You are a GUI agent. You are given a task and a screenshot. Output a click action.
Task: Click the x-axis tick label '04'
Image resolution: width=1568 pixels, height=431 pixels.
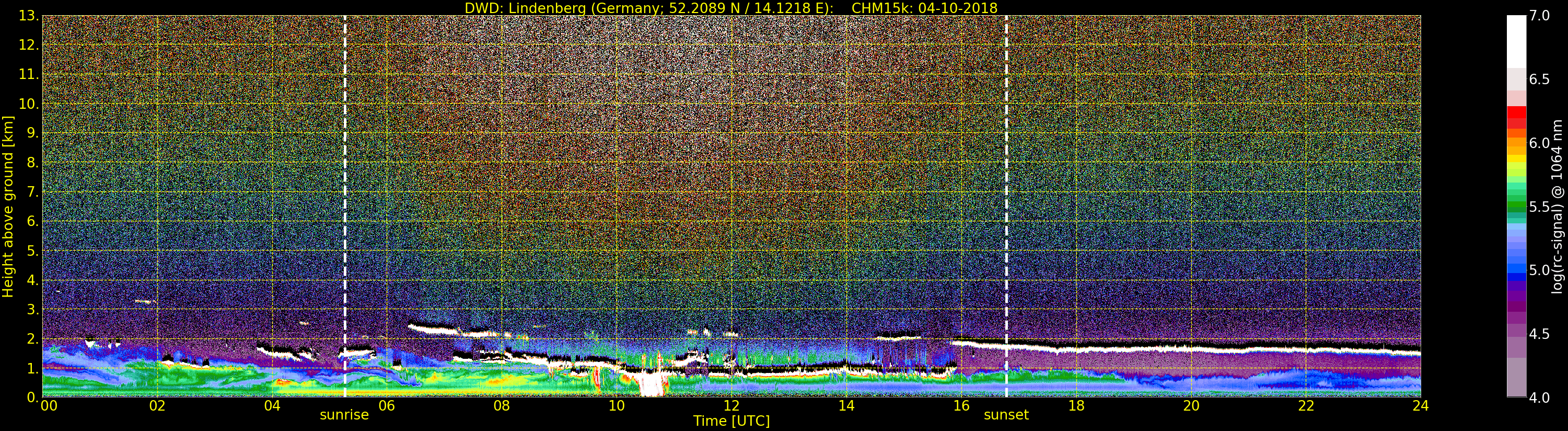click(x=272, y=406)
